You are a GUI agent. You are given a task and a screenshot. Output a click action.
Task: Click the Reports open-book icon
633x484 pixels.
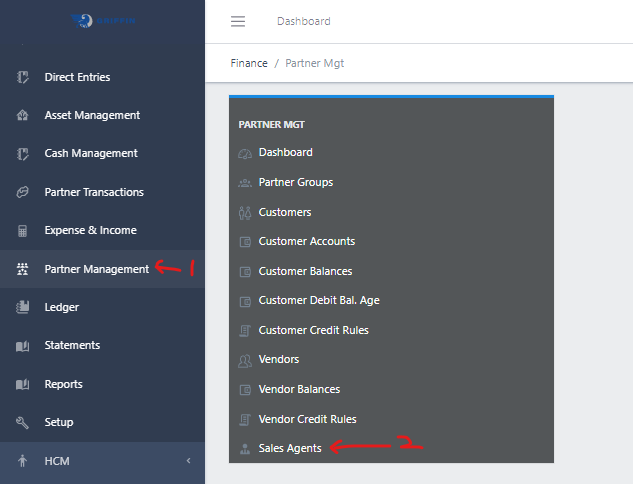23,384
